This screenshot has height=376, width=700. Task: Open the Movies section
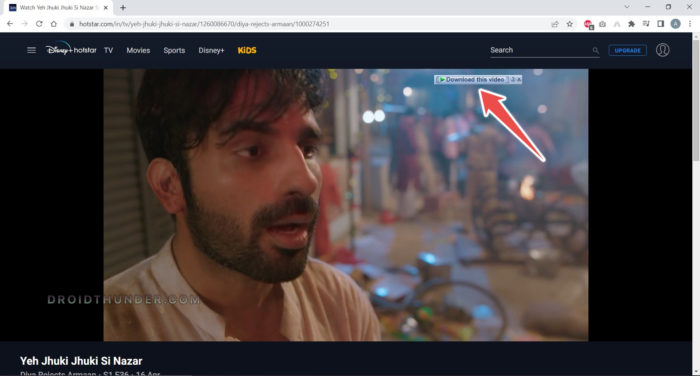pos(138,50)
